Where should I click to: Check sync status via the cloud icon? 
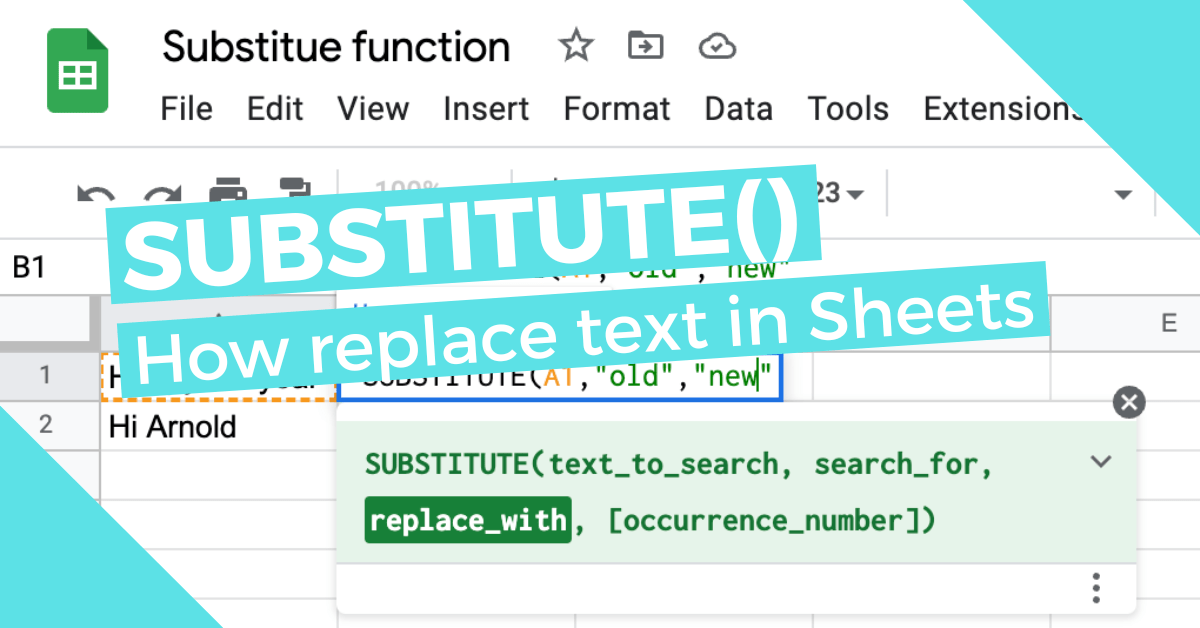[x=716, y=46]
